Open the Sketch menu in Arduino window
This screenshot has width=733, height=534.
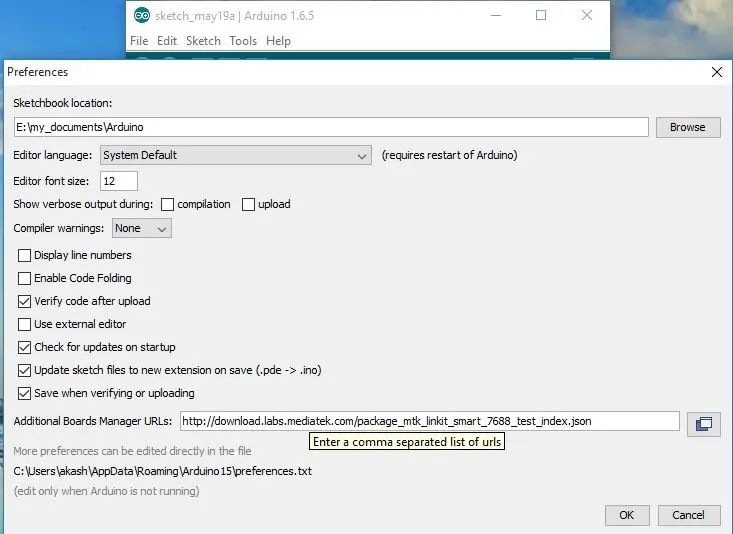pos(203,41)
